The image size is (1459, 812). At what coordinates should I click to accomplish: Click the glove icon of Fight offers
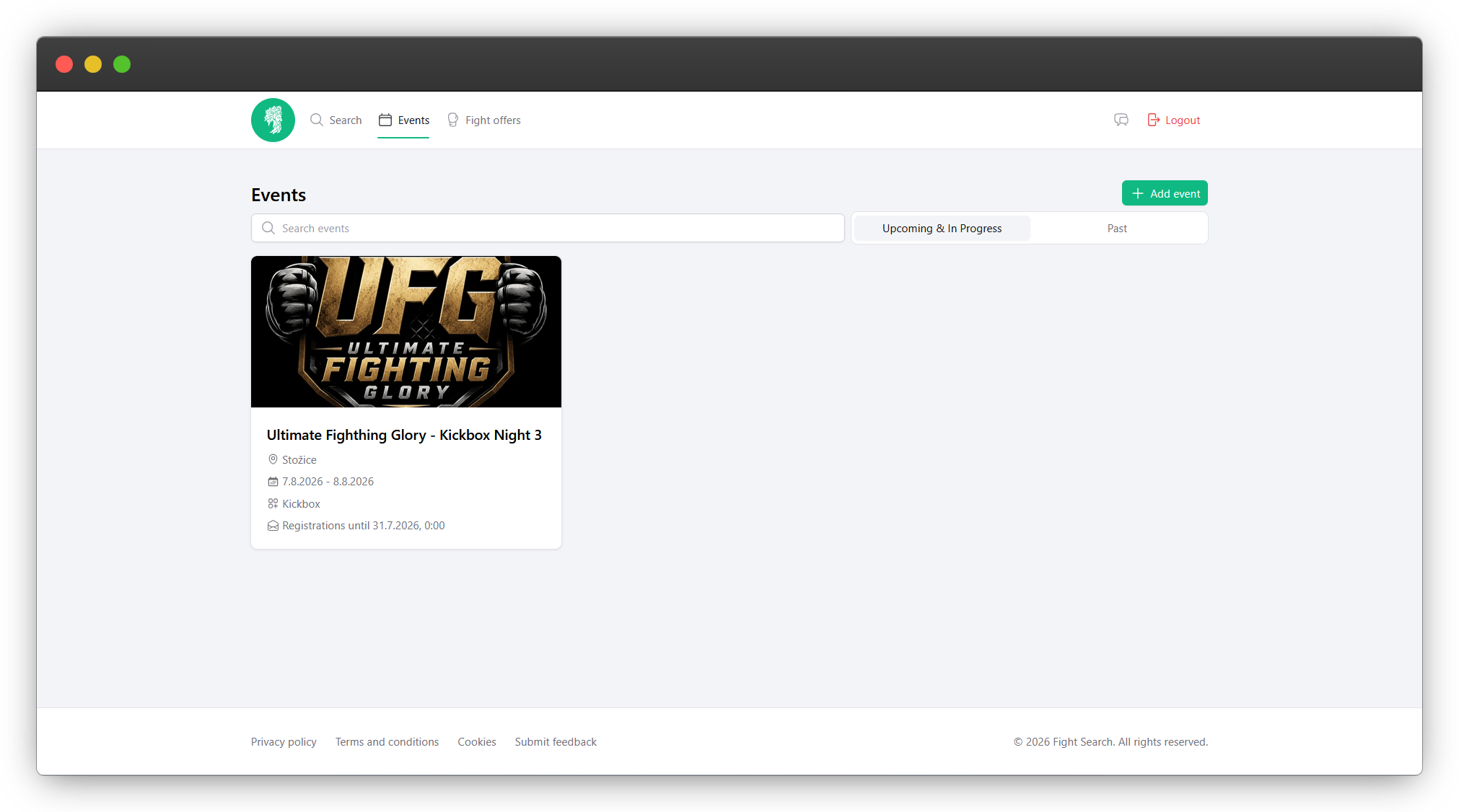[x=453, y=120]
